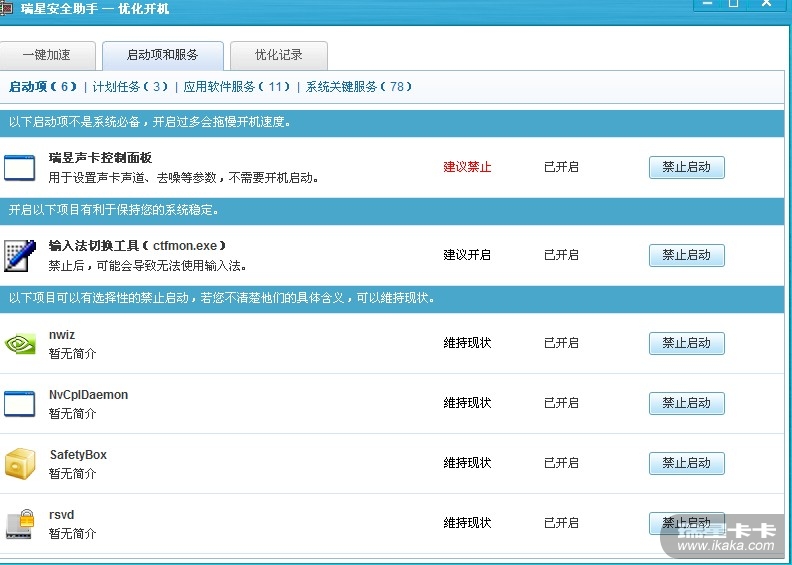Click the 输入法切换工具 (ctfmon.exe) title
The height and width of the screenshot is (565, 792).
(137, 246)
